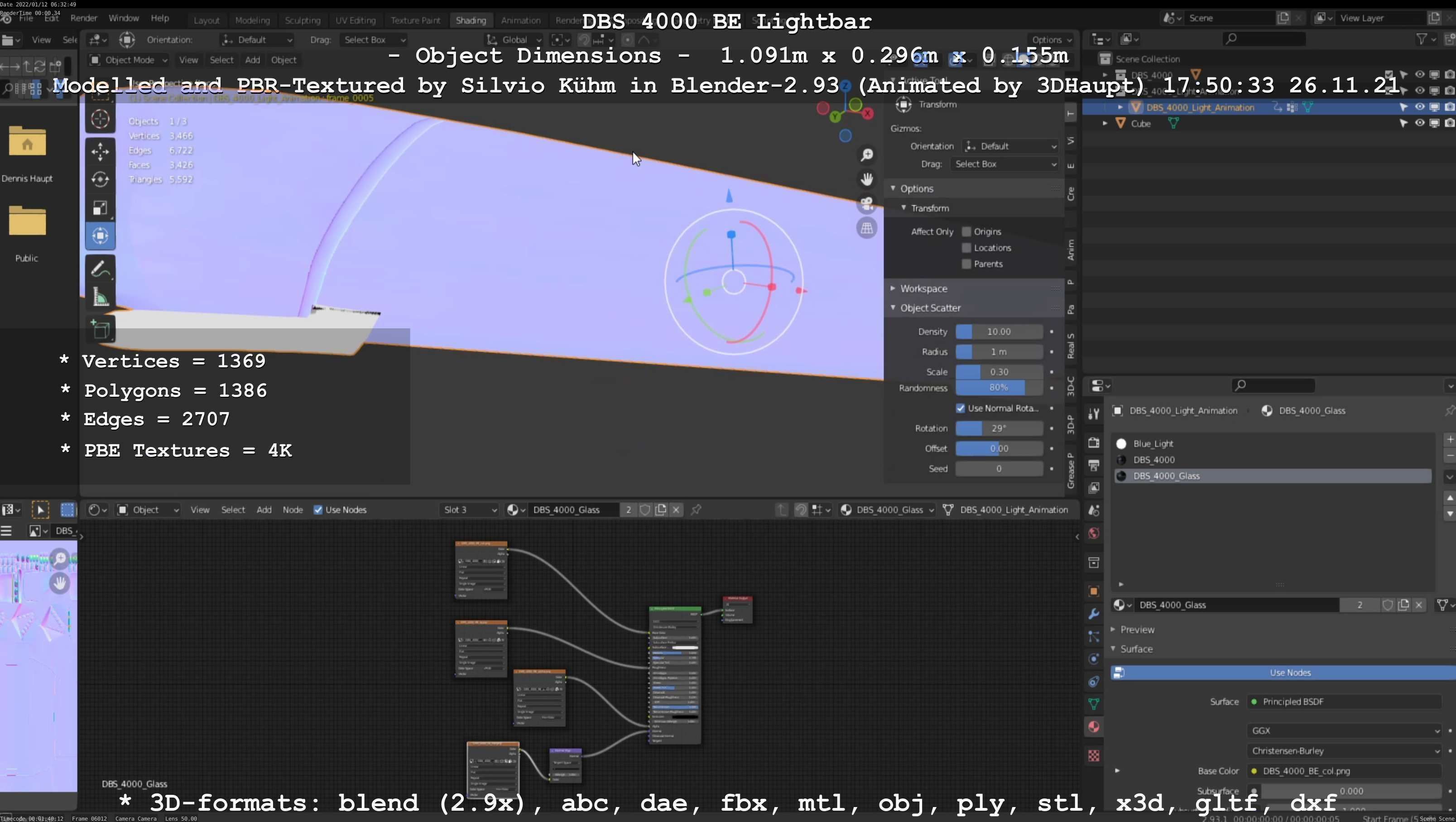The height and width of the screenshot is (822, 1456).
Task: Open the Material properties tab icon
Action: tap(1094, 727)
